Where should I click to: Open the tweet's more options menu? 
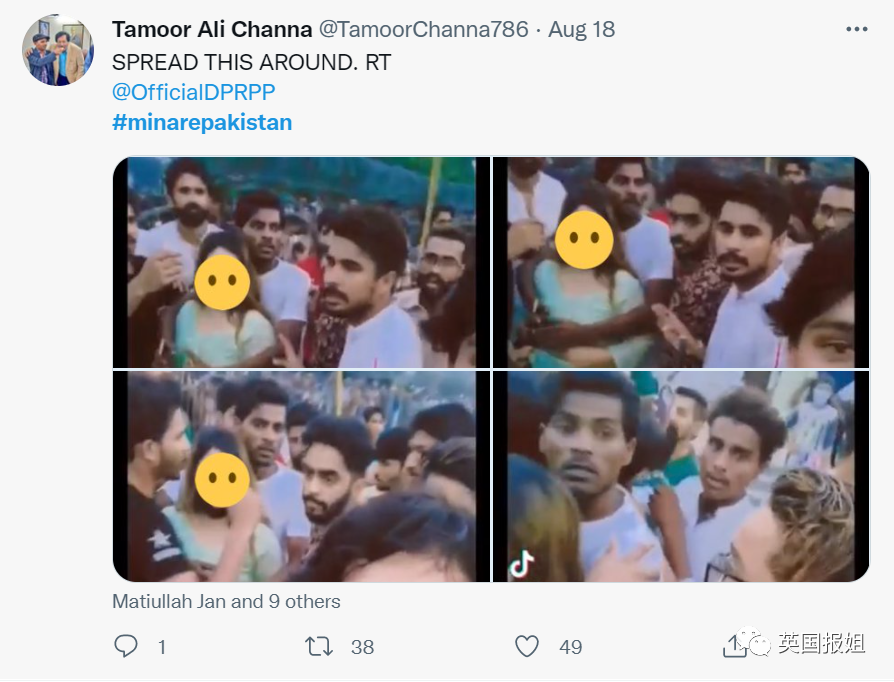(856, 30)
